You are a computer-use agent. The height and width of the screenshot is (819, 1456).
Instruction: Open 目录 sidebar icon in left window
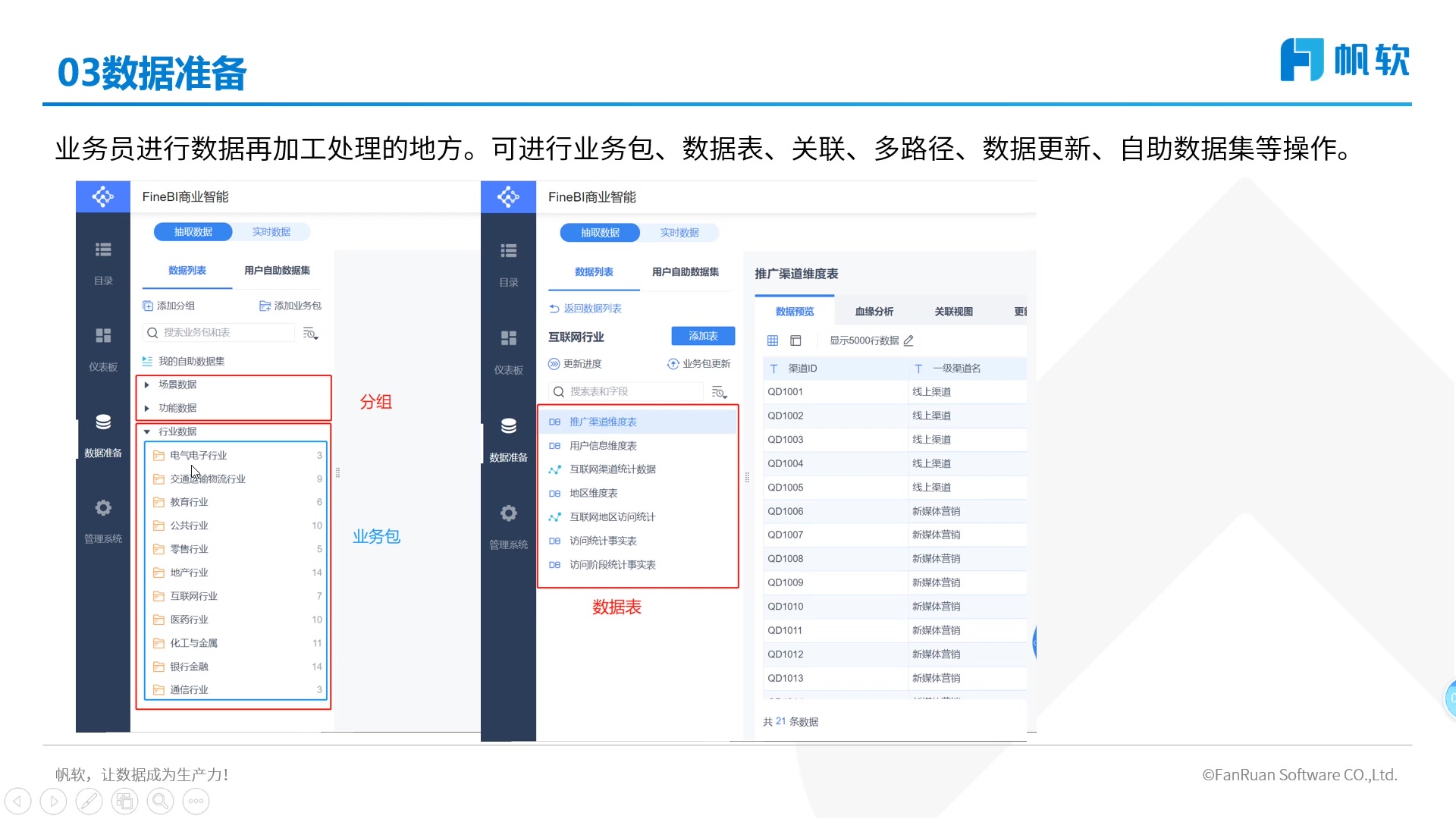coord(103,249)
